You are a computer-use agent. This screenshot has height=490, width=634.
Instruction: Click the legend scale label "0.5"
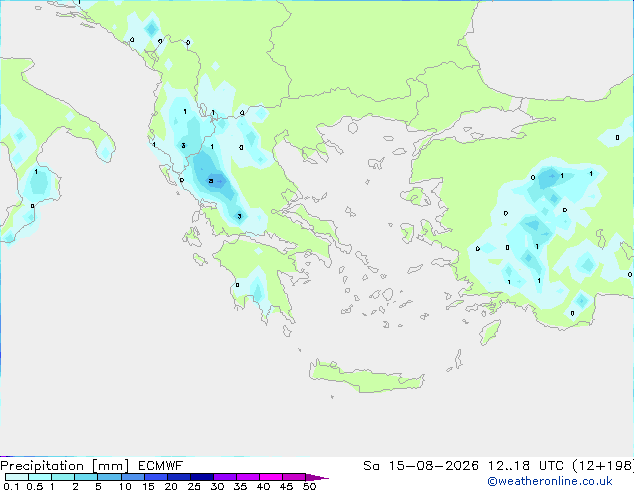click(35, 486)
